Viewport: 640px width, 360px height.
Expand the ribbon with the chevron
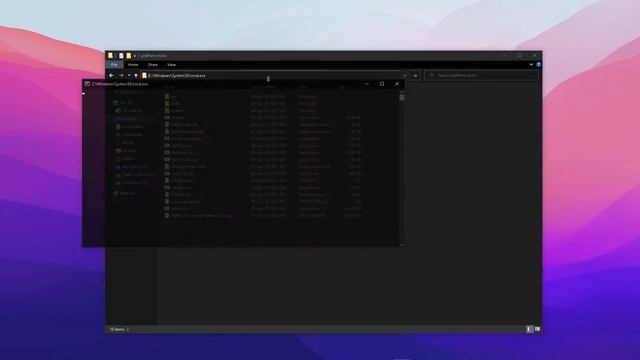(x=531, y=64)
